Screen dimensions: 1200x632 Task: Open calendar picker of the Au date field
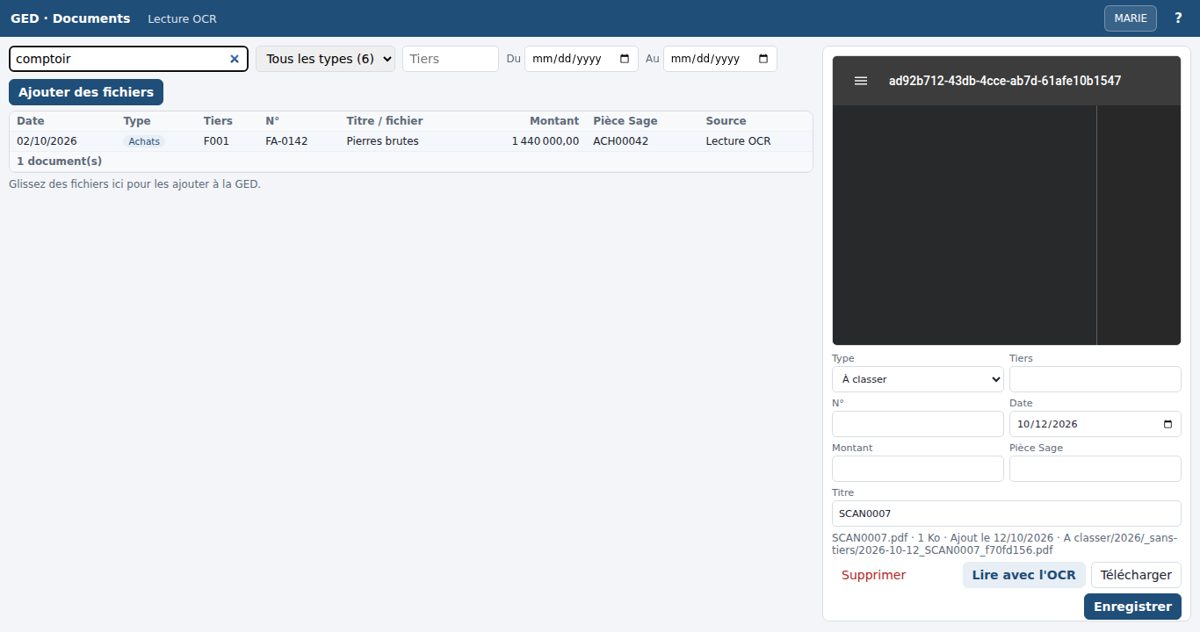764,59
